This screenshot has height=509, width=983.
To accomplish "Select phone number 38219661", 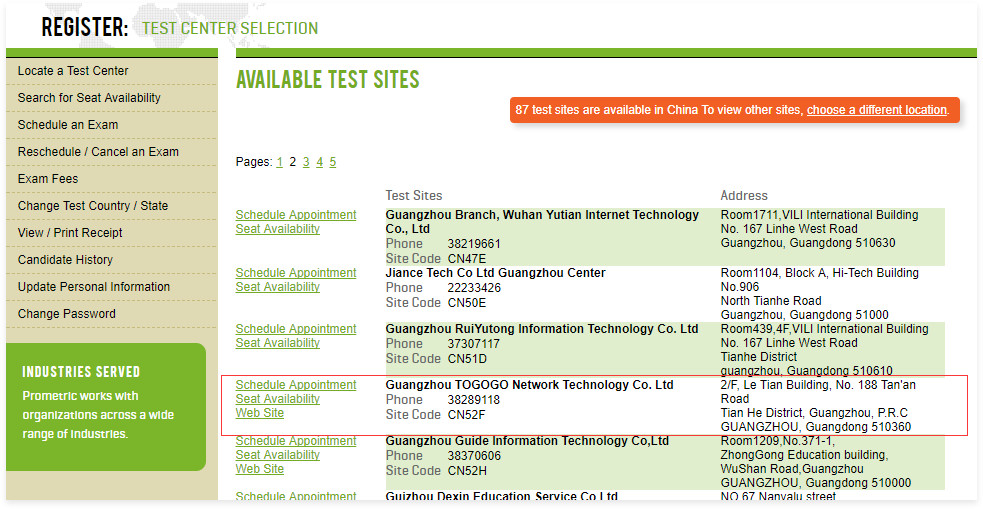I will click(474, 244).
